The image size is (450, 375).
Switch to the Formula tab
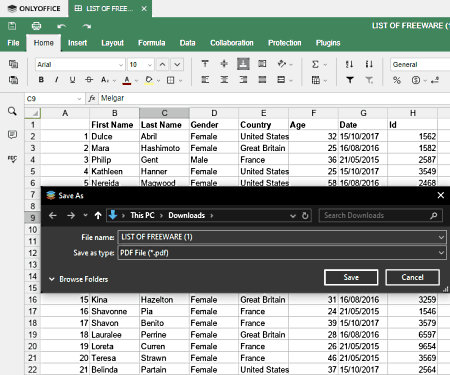(x=152, y=43)
